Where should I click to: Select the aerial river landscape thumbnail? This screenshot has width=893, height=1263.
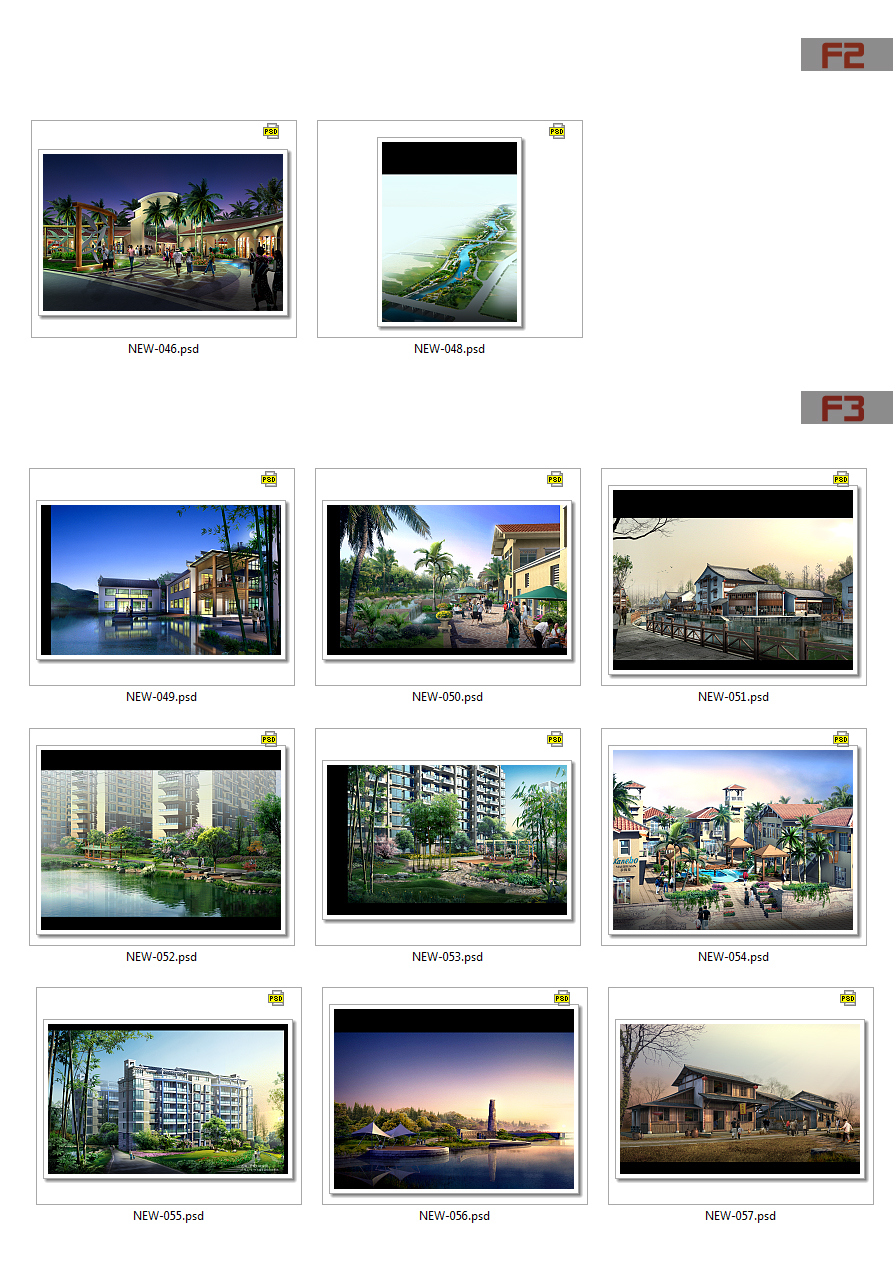pos(450,232)
